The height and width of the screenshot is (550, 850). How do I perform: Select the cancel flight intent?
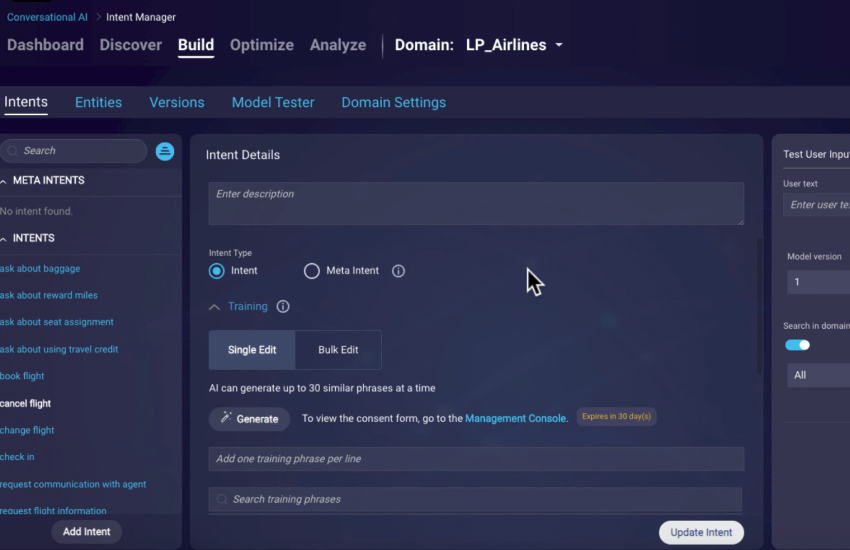pyautogui.click(x=25, y=404)
